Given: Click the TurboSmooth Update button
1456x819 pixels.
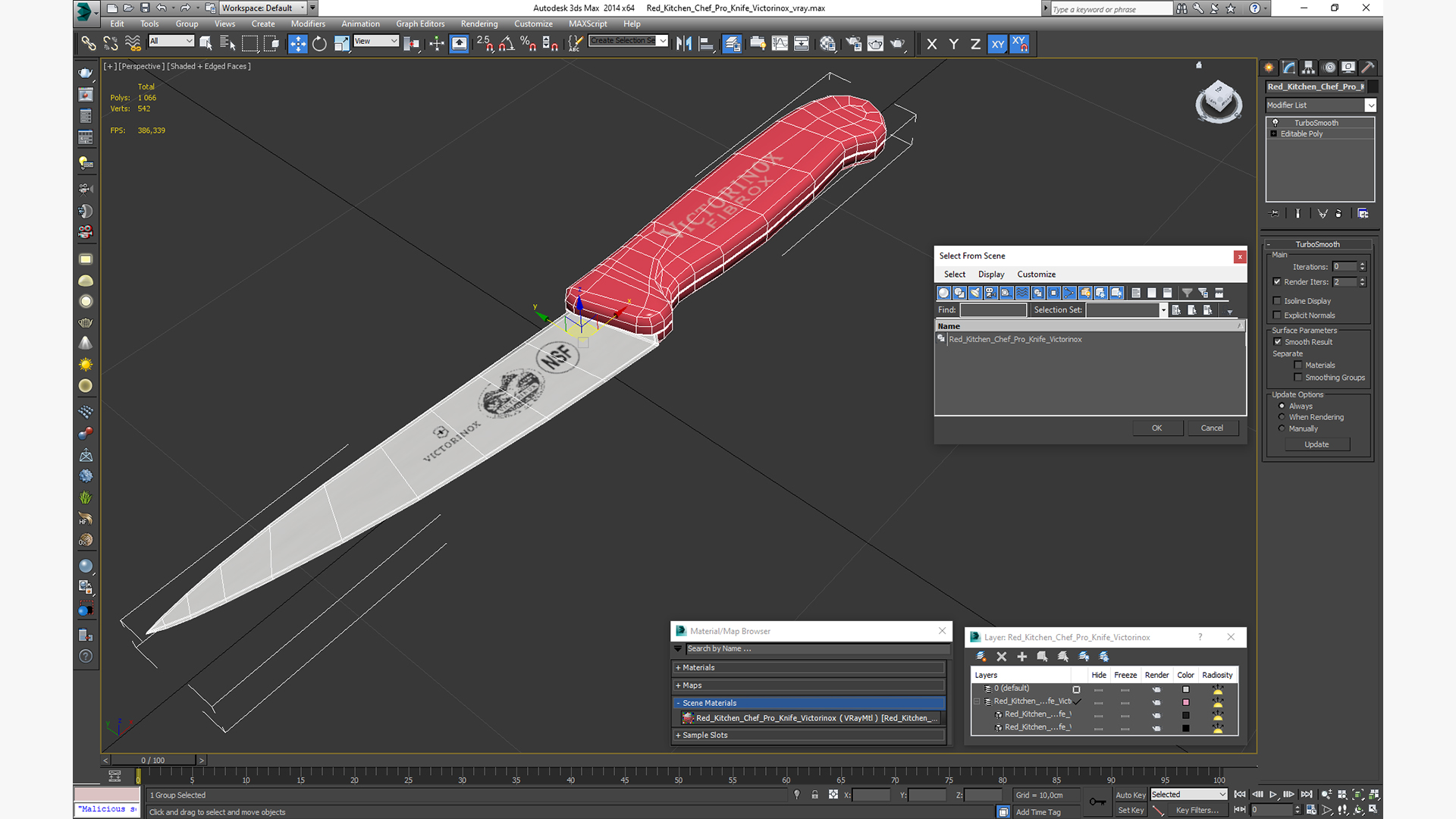Looking at the screenshot, I should click(x=1316, y=444).
